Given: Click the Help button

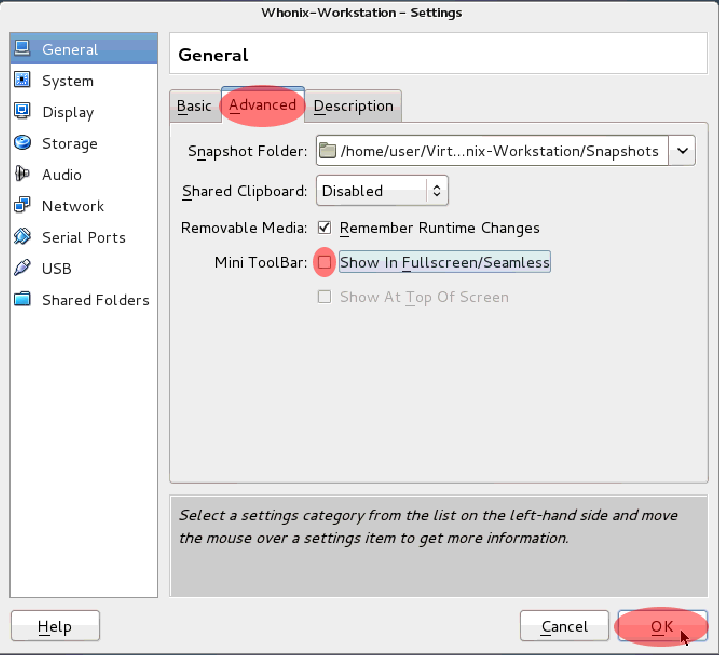Looking at the screenshot, I should (x=55, y=626).
